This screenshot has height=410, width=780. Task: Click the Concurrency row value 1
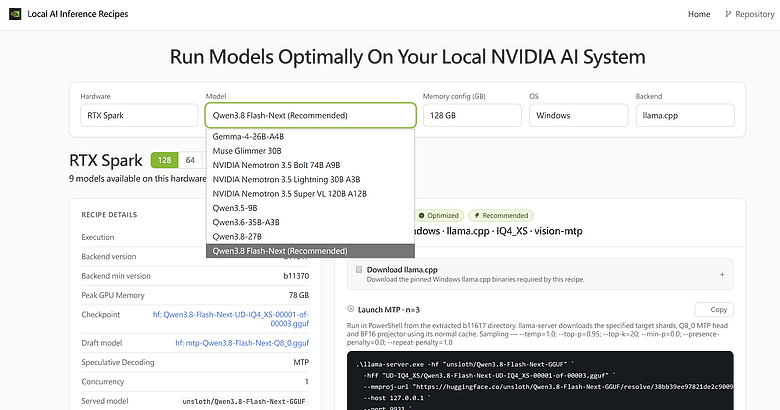pyautogui.click(x=306, y=382)
